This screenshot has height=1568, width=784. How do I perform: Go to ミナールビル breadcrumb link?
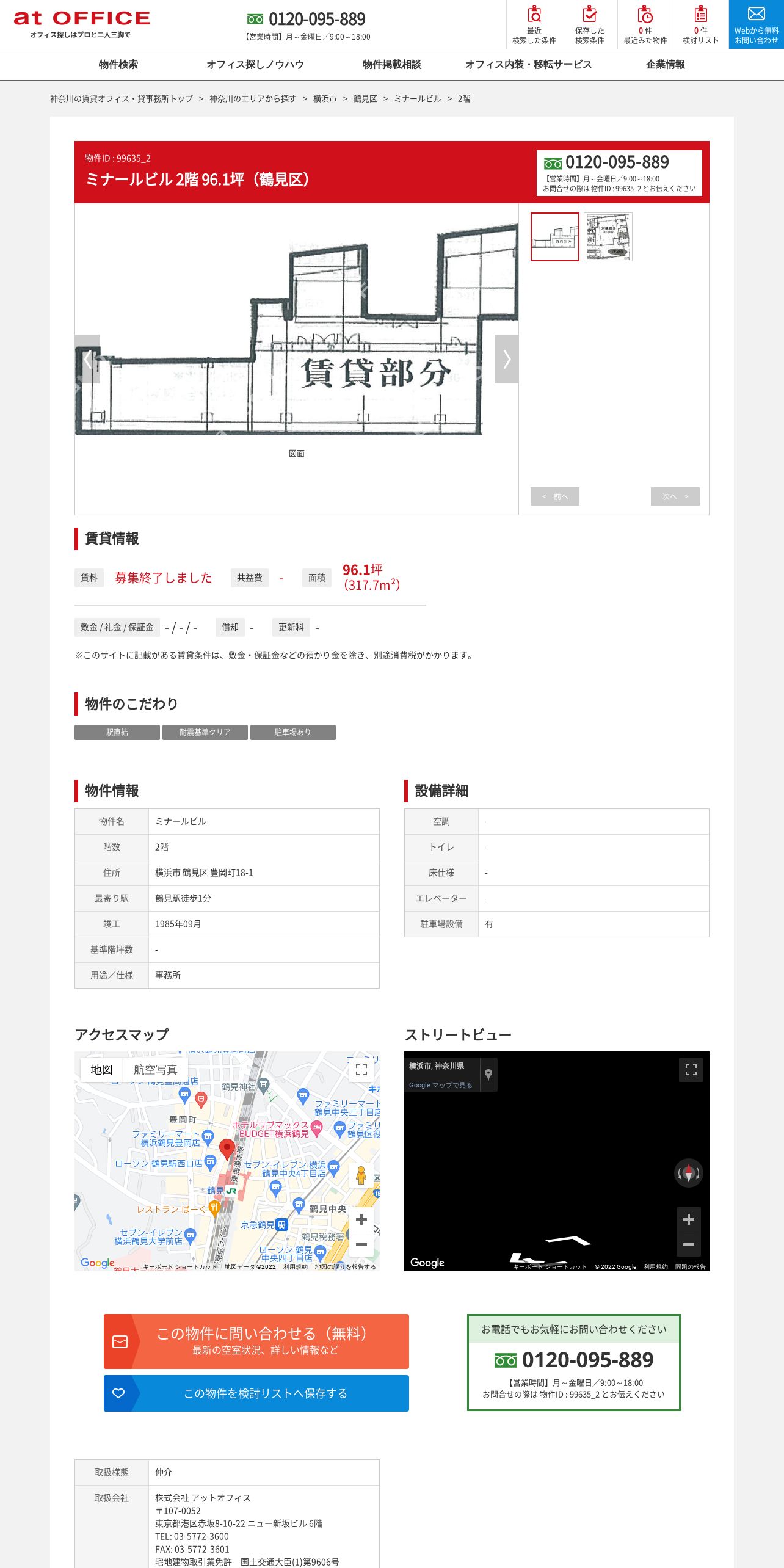418,99
